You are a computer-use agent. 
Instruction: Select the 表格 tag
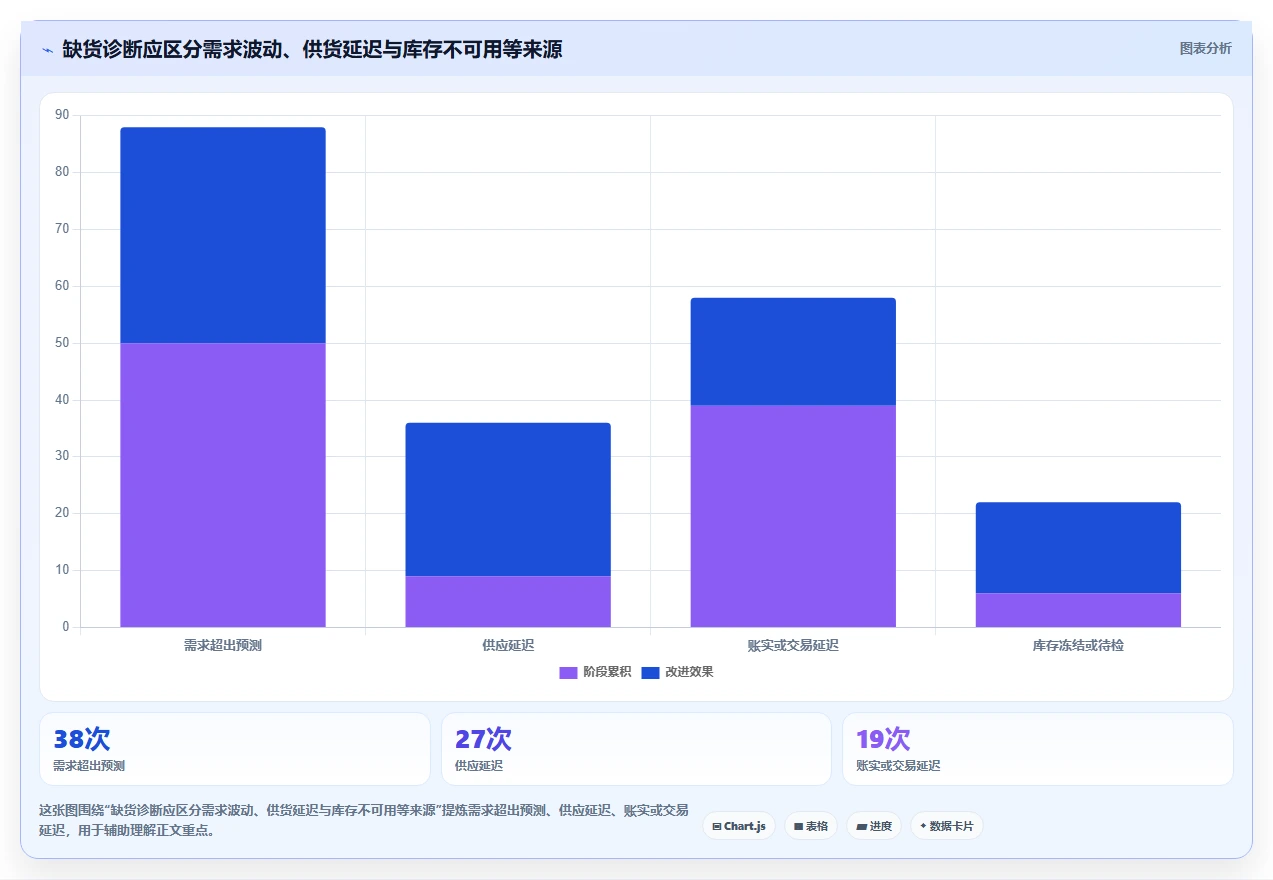click(x=811, y=826)
